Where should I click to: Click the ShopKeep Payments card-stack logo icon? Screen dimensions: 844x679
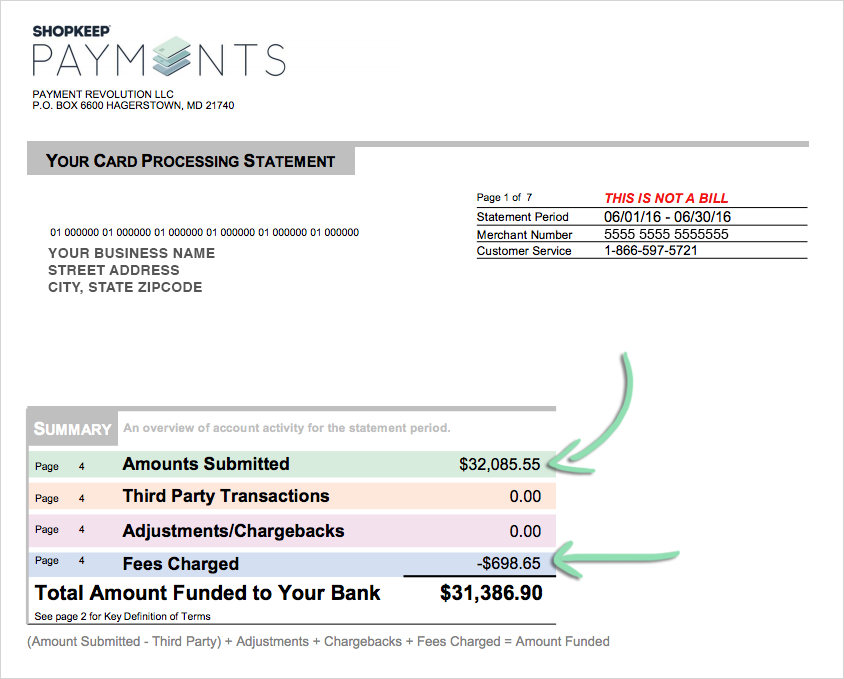click(x=171, y=56)
